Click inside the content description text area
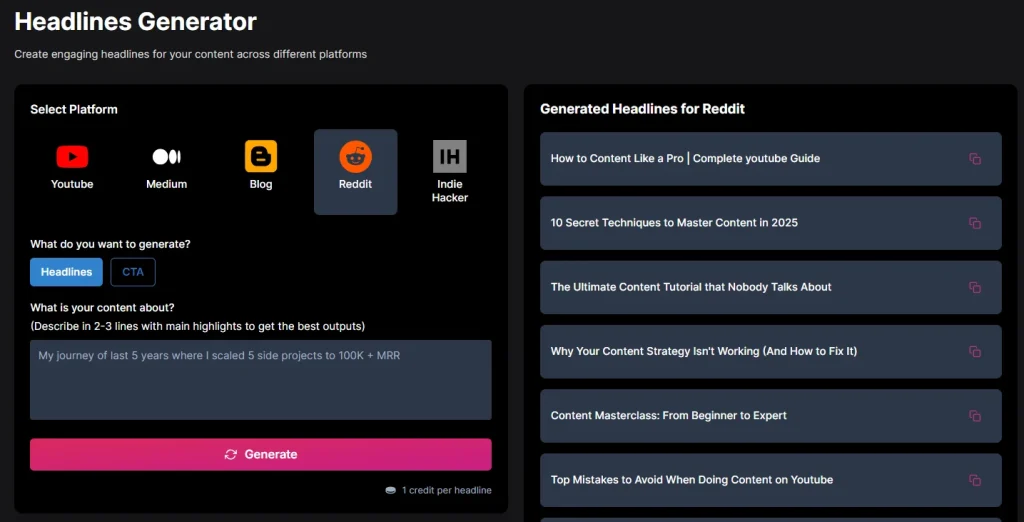 260,380
